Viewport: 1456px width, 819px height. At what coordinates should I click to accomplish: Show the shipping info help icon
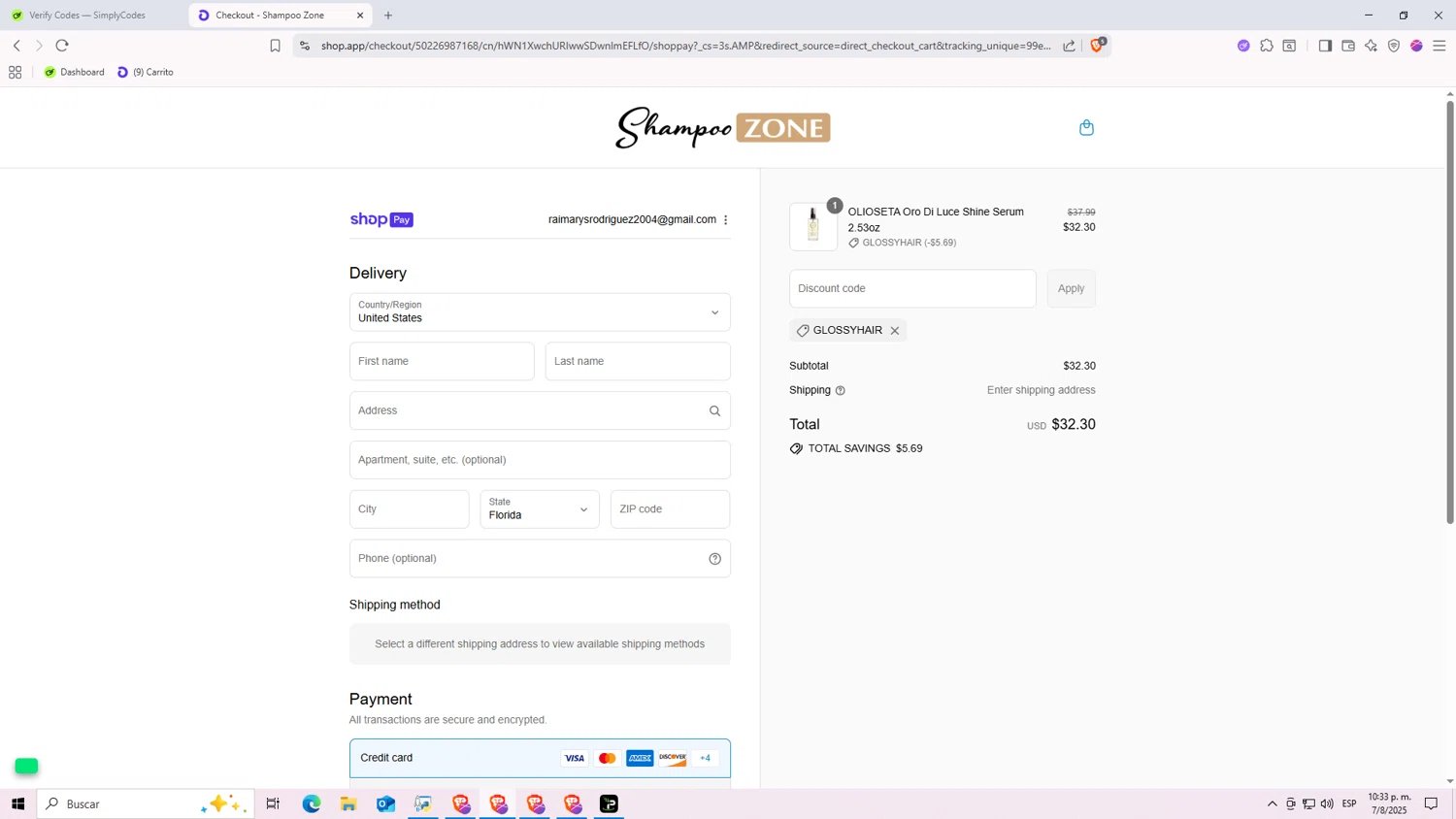(841, 390)
